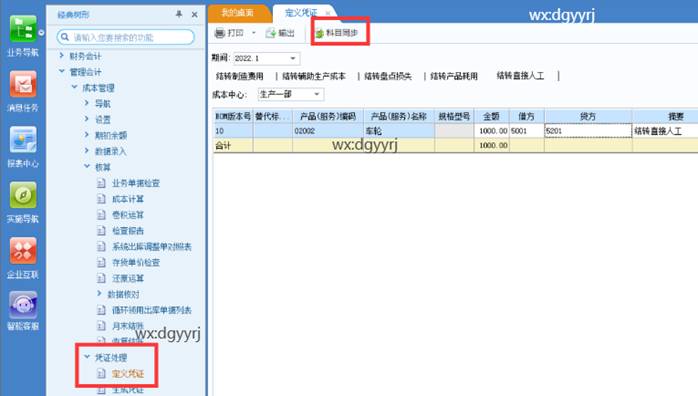The image size is (698, 396).
Task: Select the 结转直接人工 tab
Action: [520, 76]
